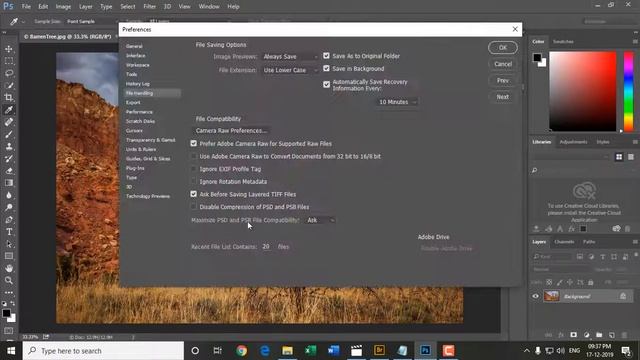Select the Quick Selection tool

[9, 85]
